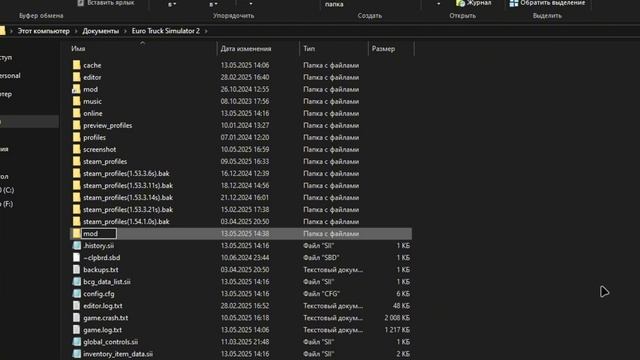Click the 2 КБ size of inventory_item_data.sii
640x360 pixels.
(x=403, y=354)
